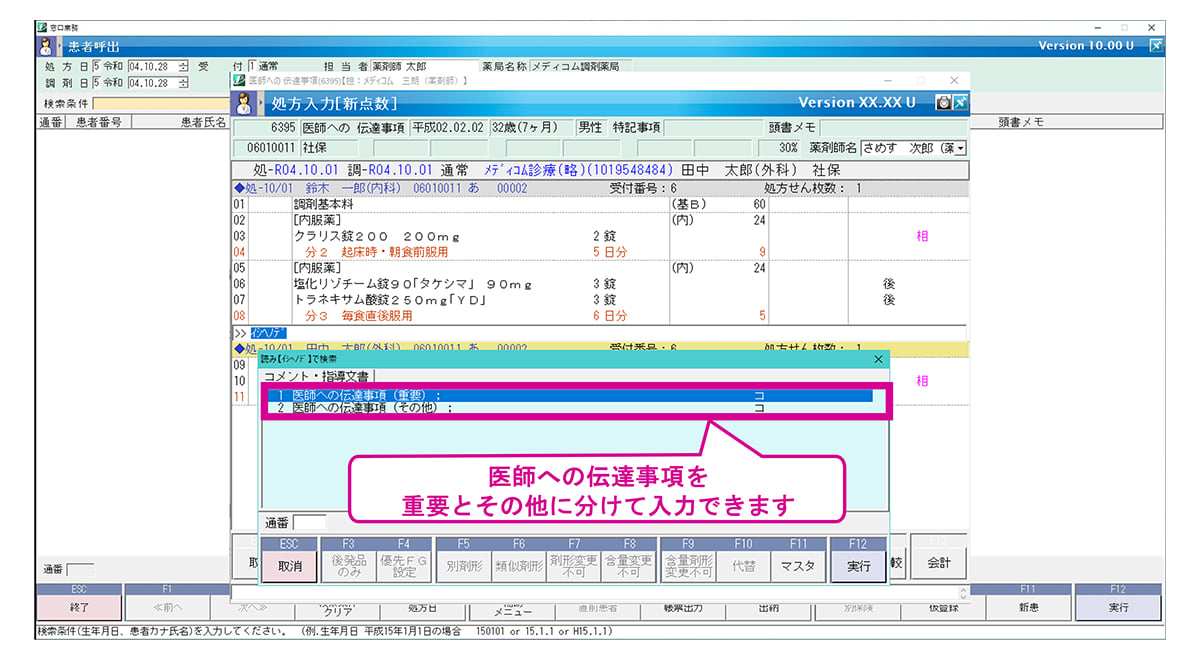
Task: Click the 新患 F11 button
Action: coord(1028,607)
